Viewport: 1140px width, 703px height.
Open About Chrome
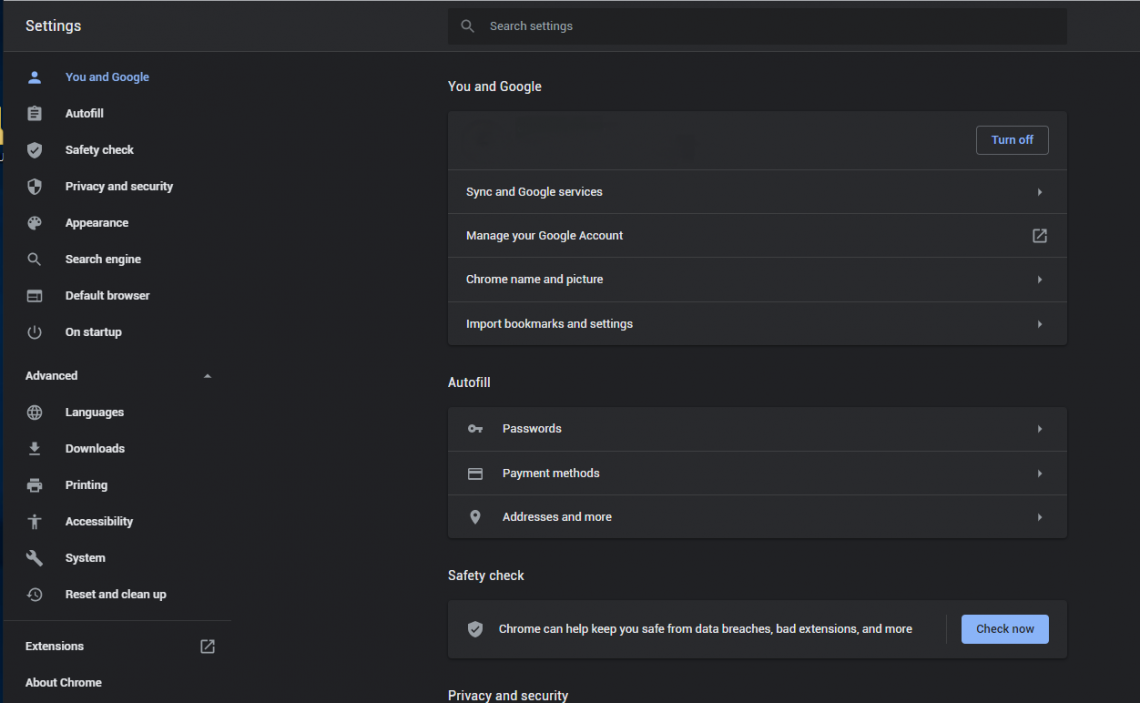click(x=63, y=682)
